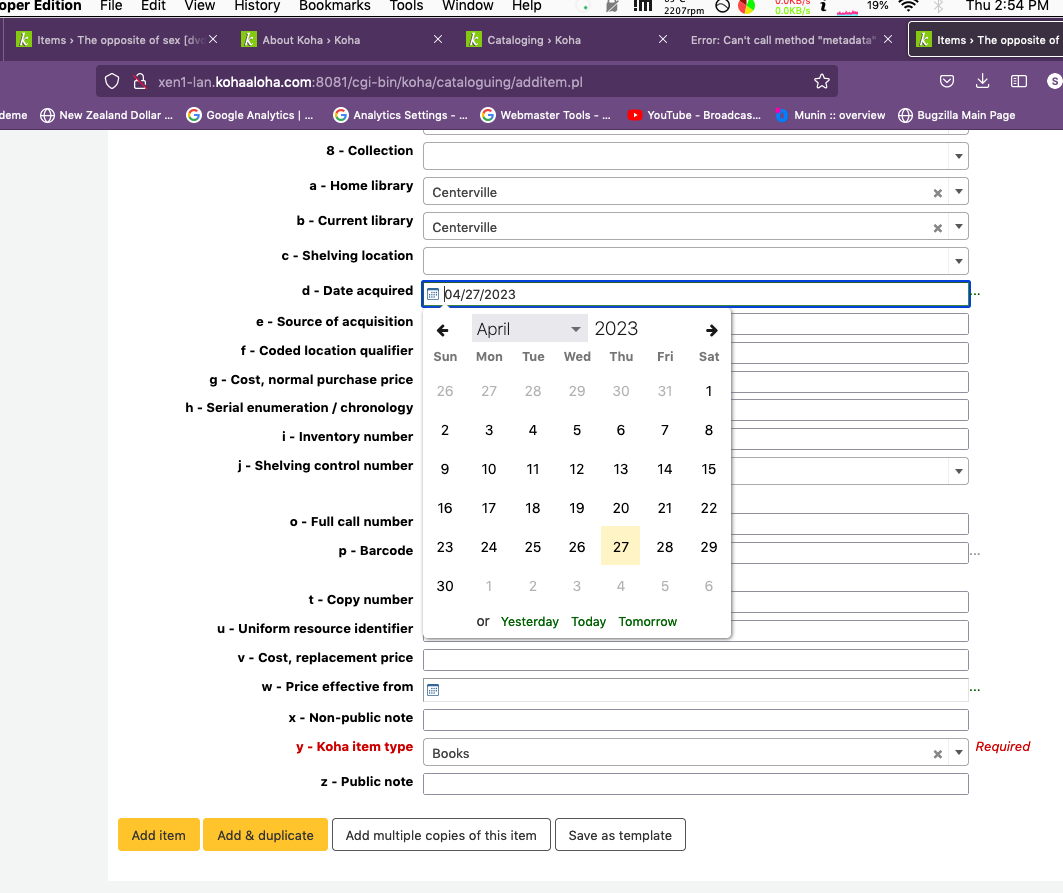Pick April 15 in the calendar
Viewport: 1063px width, 893px height.
click(x=708, y=469)
